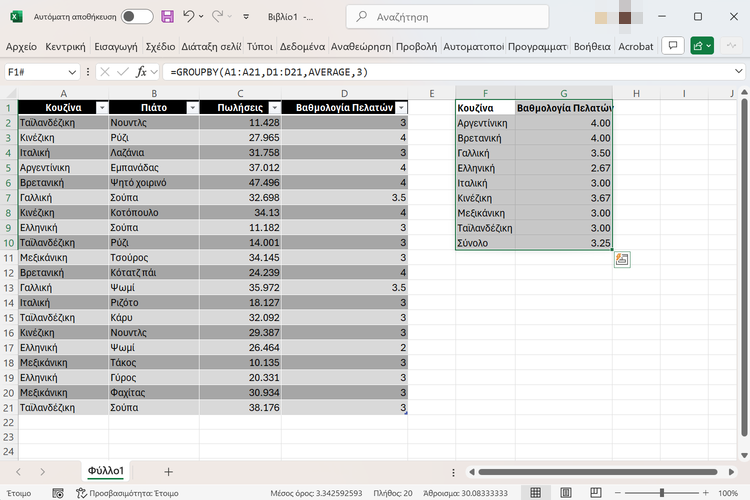Switch to the Εισαγωγή tab
750x500 pixels.
[x=116, y=46]
